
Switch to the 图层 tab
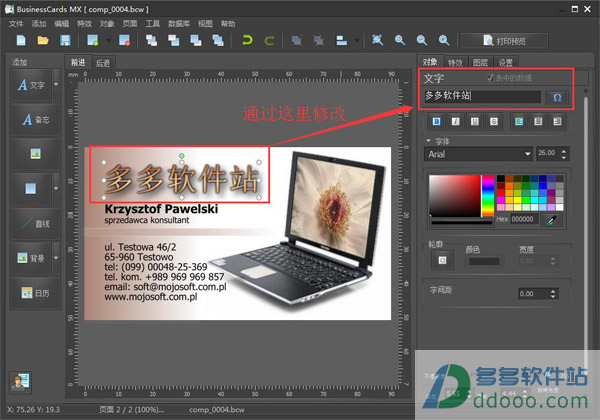[x=480, y=63]
